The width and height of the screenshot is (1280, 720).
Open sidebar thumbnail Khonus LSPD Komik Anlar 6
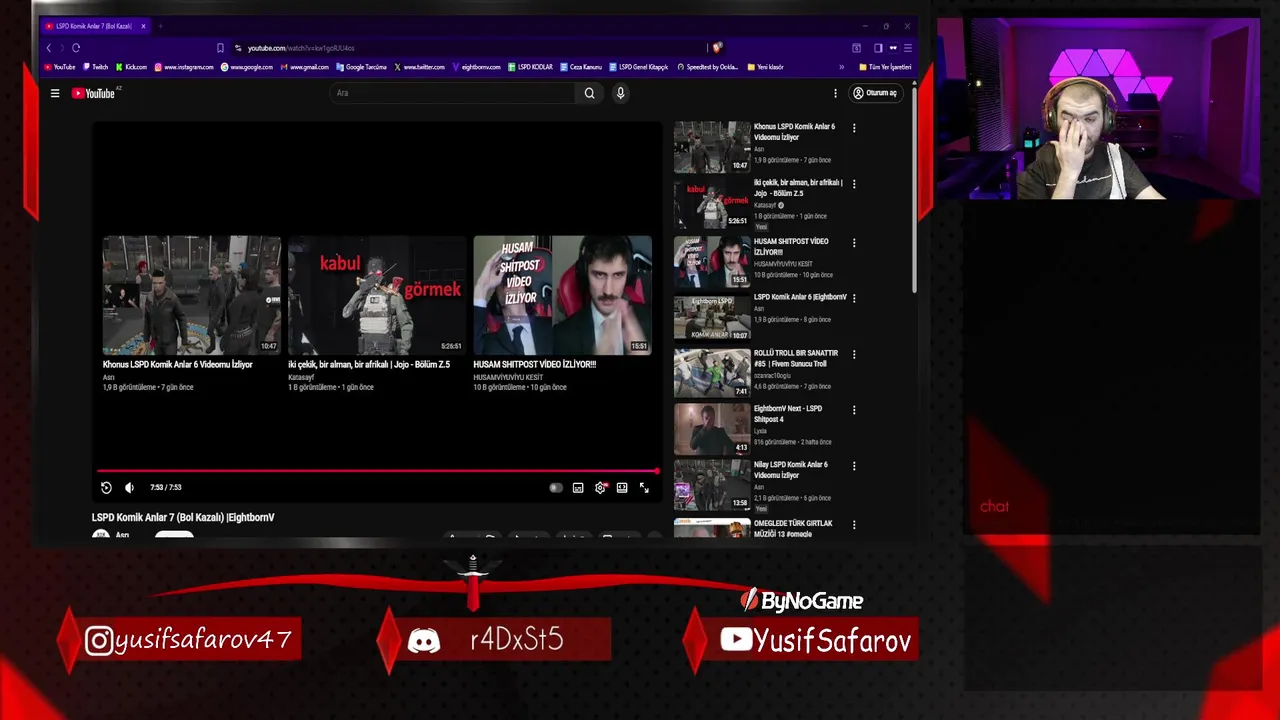[712, 147]
